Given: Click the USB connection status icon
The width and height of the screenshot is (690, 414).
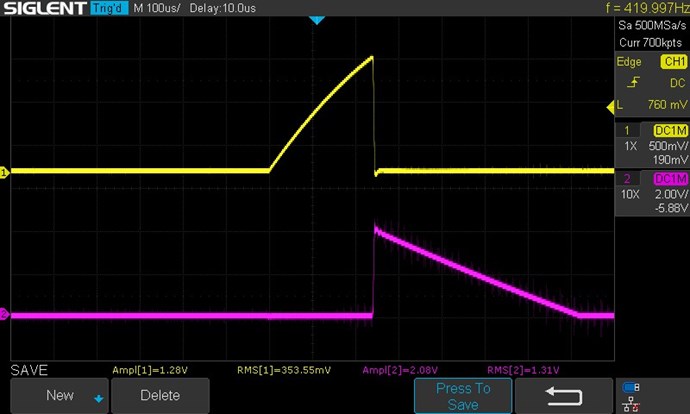Looking at the screenshot, I should (x=631, y=387).
